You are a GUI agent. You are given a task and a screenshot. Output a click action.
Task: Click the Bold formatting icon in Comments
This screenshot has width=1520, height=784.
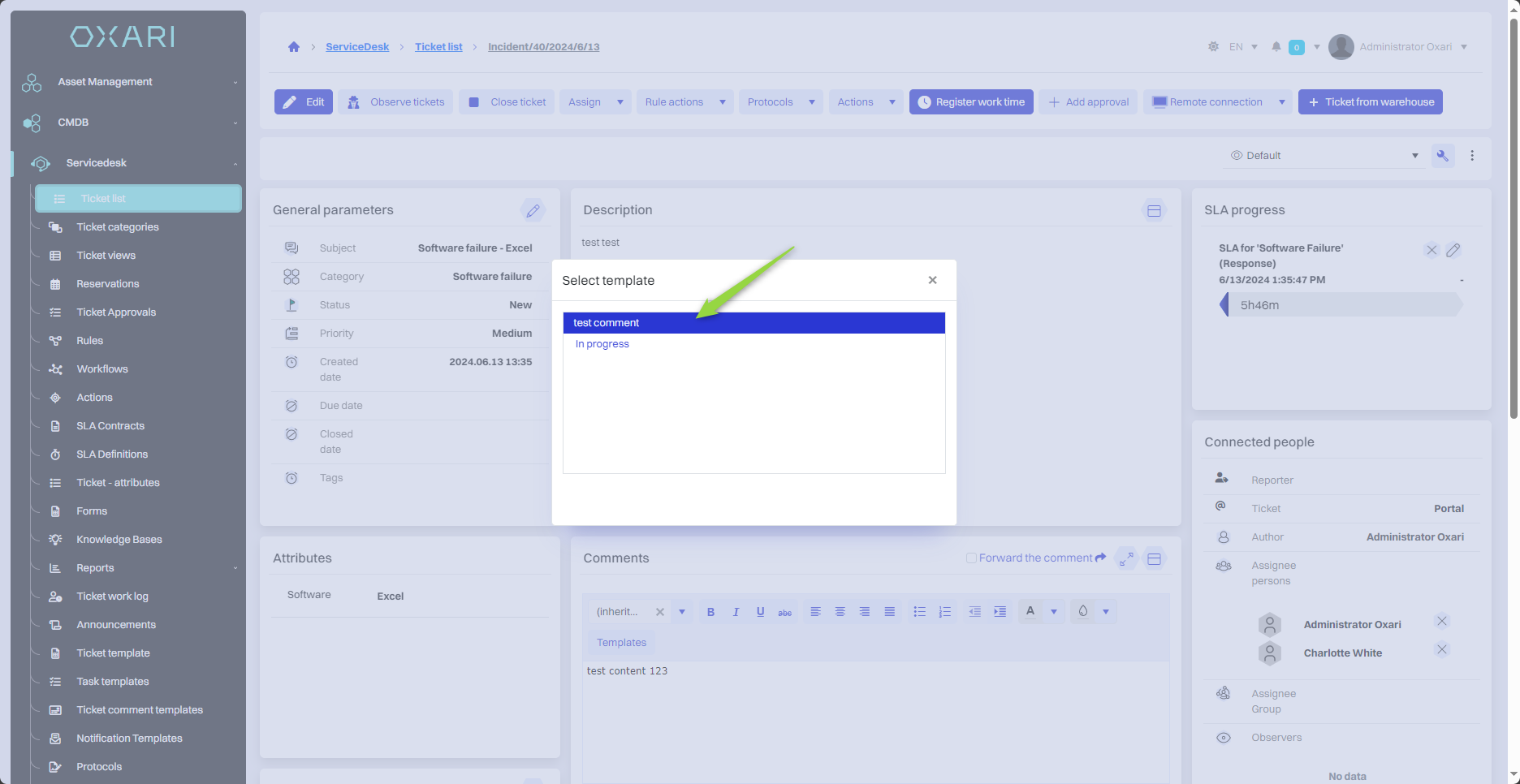coord(710,612)
